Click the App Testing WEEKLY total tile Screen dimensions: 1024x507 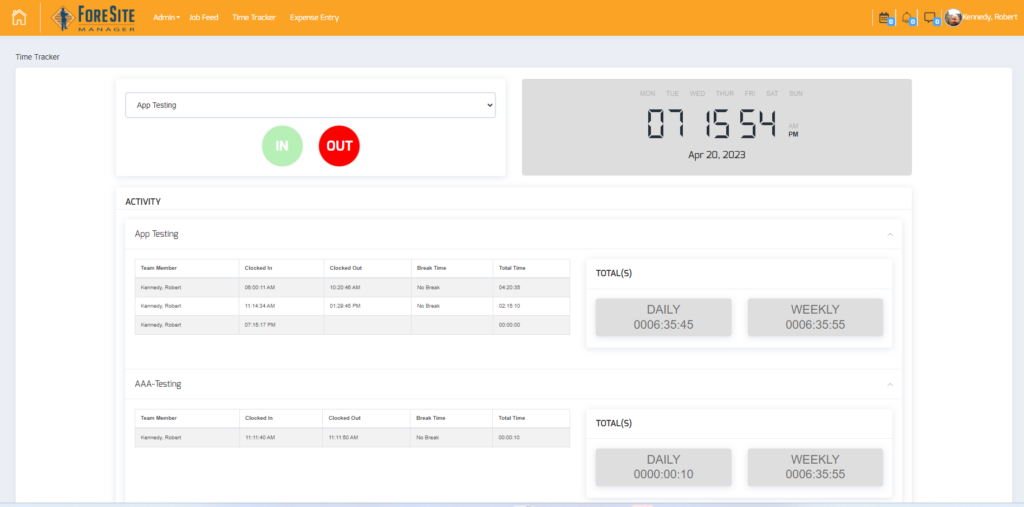(x=815, y=317)
